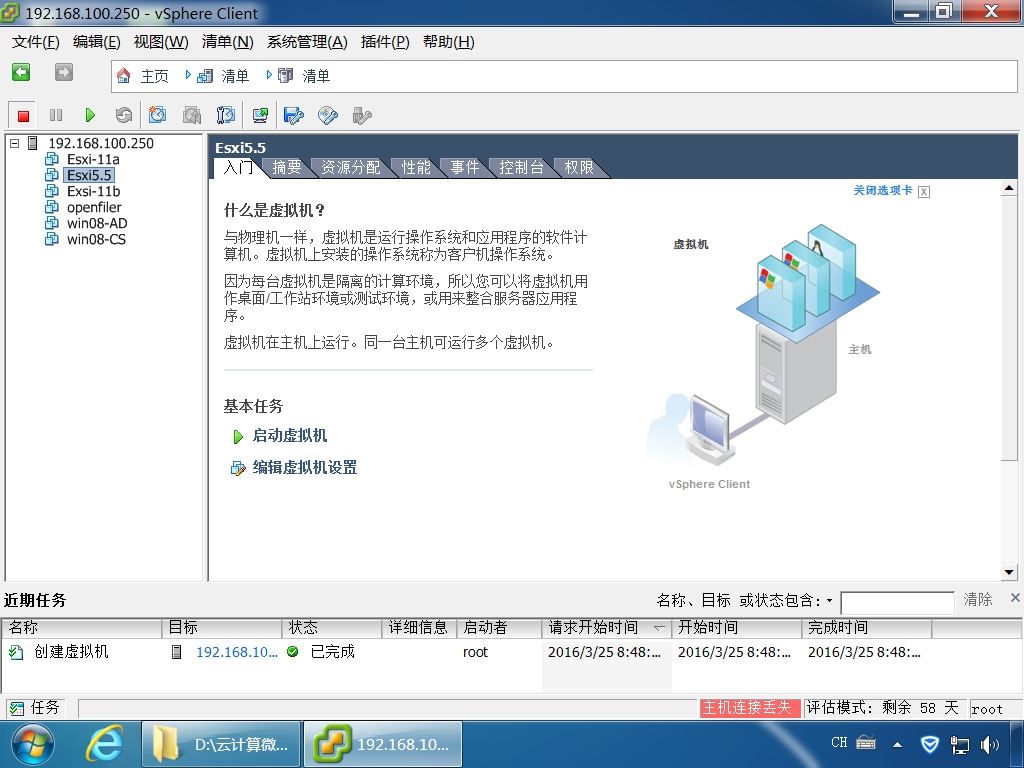Launch the virtual machine console icon
1024x768 pixels.
click(x=260, y=116)
